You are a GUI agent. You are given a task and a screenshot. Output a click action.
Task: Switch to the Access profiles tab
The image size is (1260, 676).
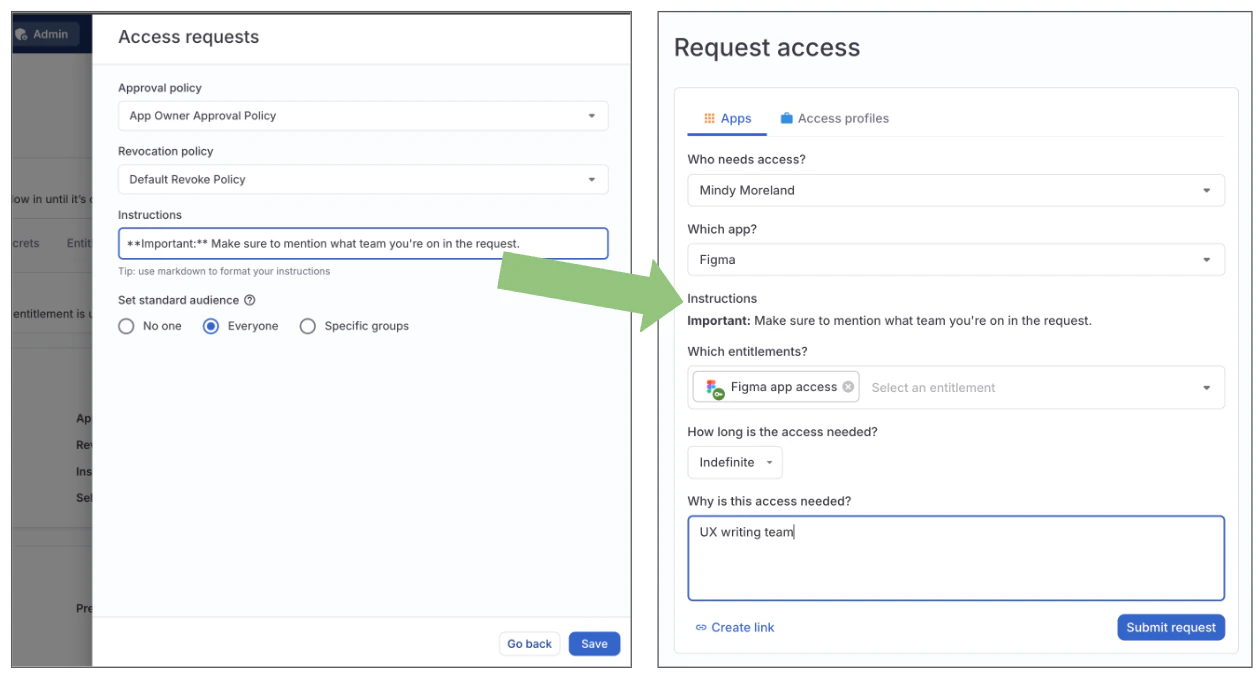point(835,118)
